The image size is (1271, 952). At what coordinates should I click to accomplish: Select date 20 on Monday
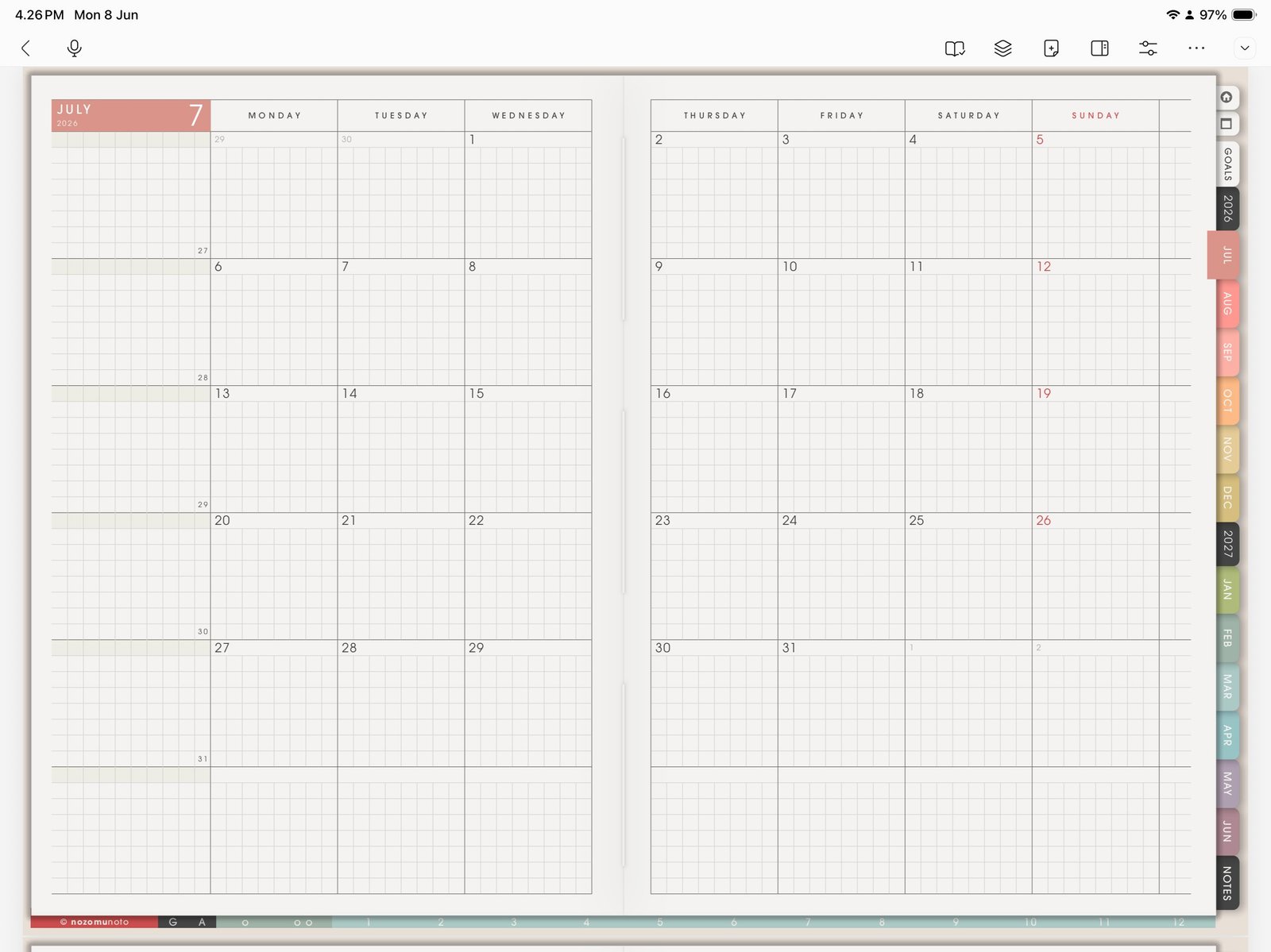[x=222, y=521]
